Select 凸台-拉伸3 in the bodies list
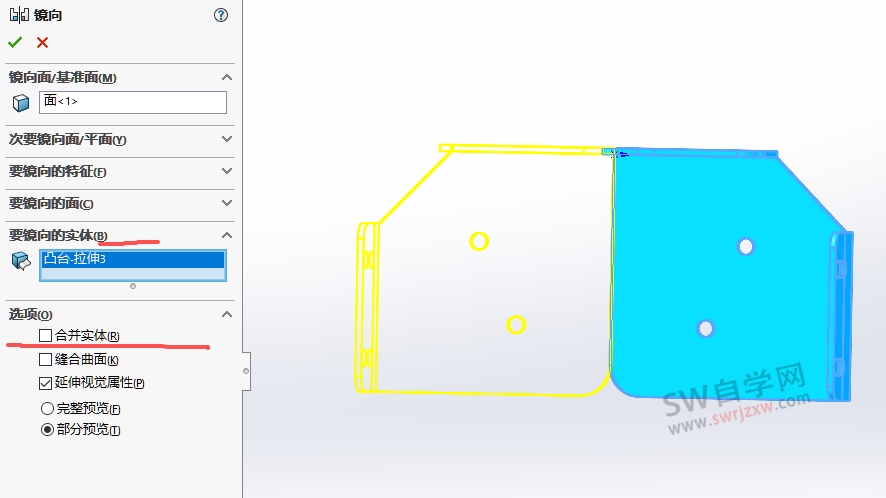886x498 pixels. [x=133, y=259]
